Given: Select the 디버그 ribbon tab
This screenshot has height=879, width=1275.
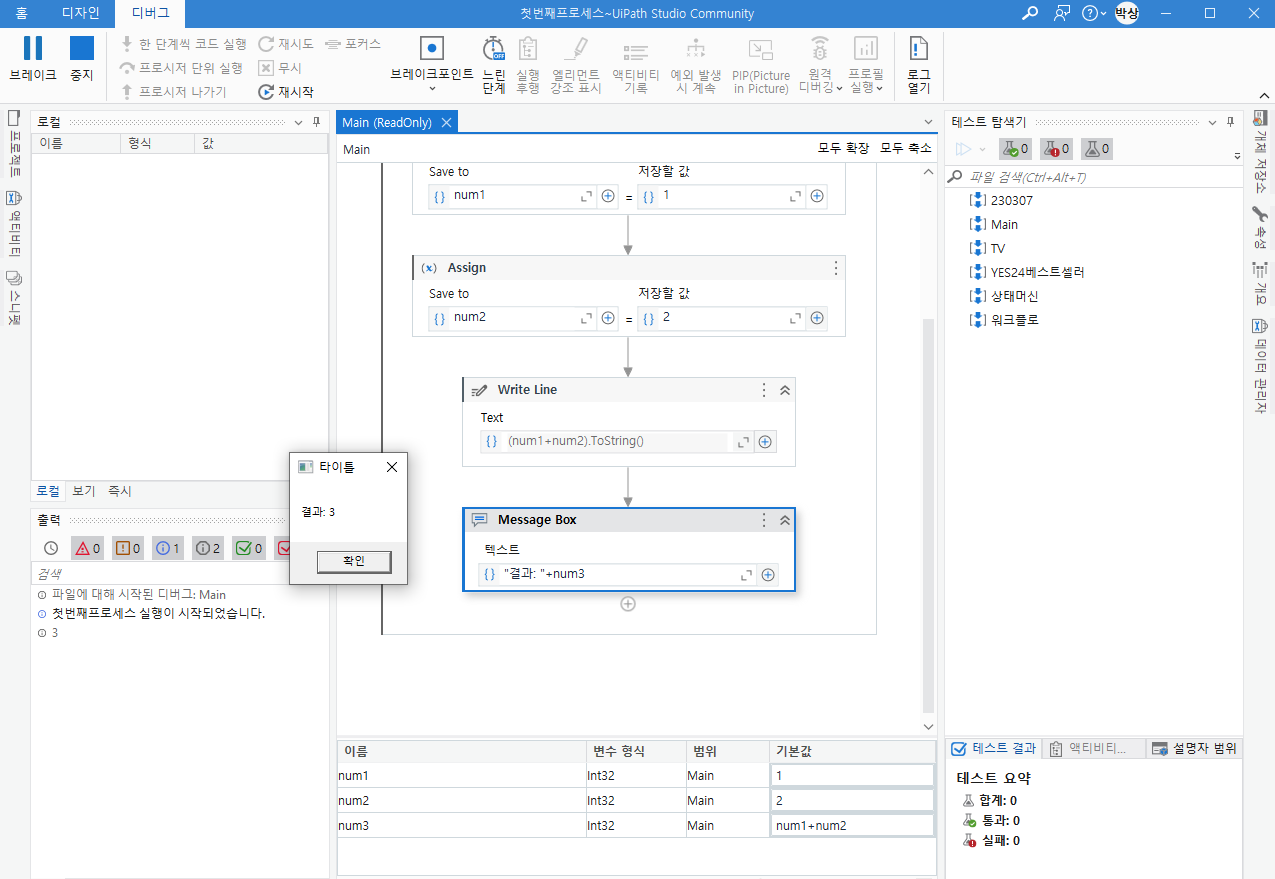Looking at the screenshot, I should [151, 13].
